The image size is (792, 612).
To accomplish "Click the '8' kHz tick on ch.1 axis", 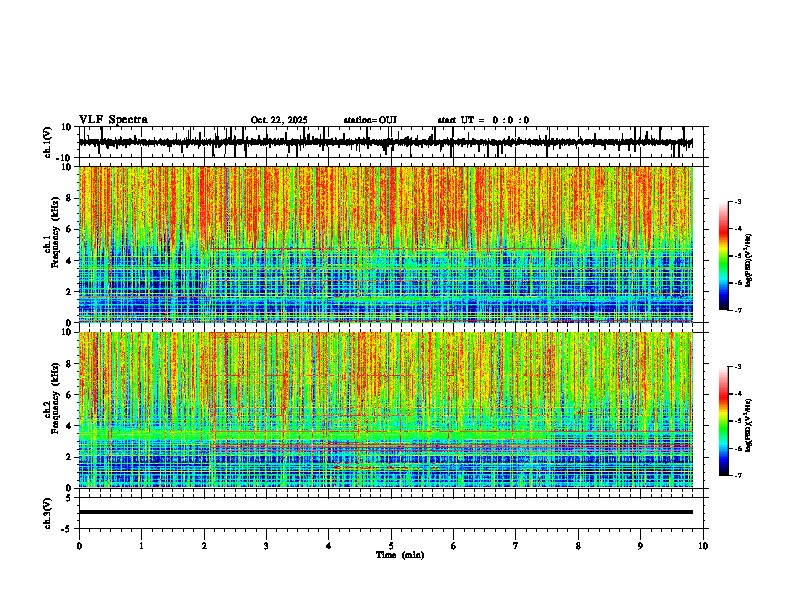I will pyautogui.click(x=70, y=198).
